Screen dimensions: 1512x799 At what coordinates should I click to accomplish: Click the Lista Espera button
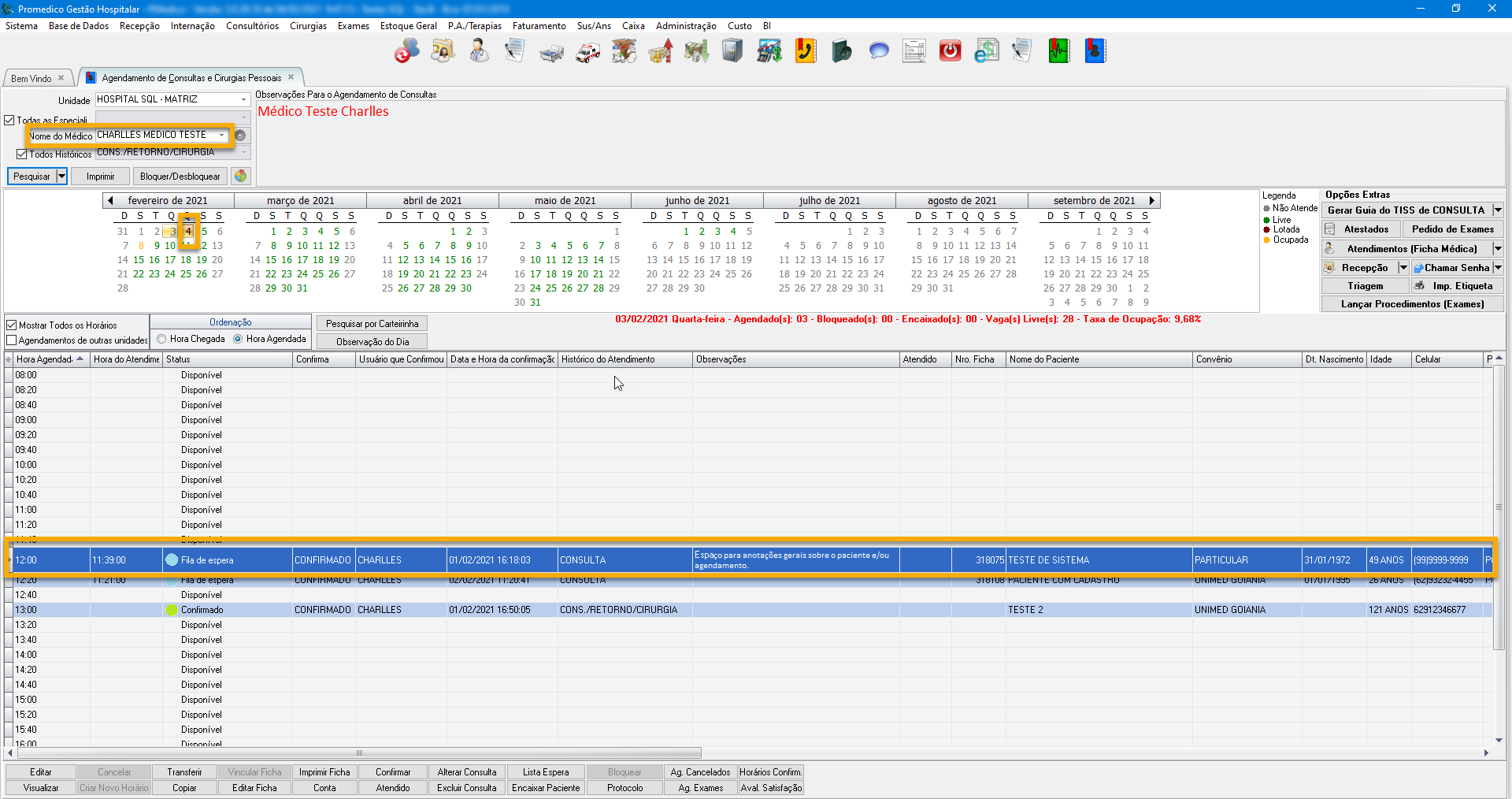545,771
